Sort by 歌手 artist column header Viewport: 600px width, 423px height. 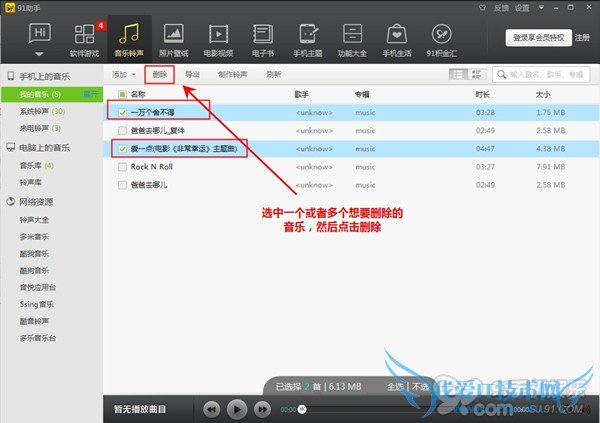click(x=302, y=94)
